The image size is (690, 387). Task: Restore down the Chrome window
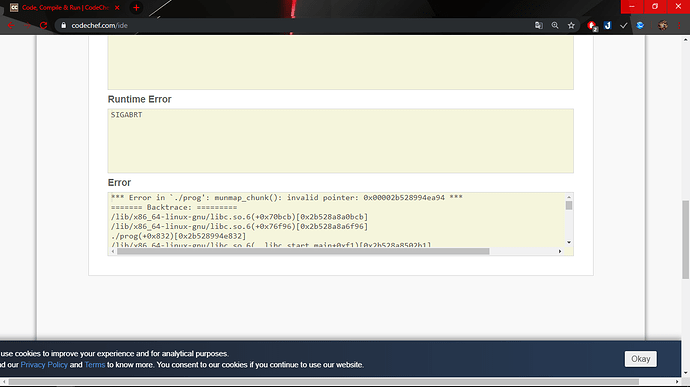(655, 7)
